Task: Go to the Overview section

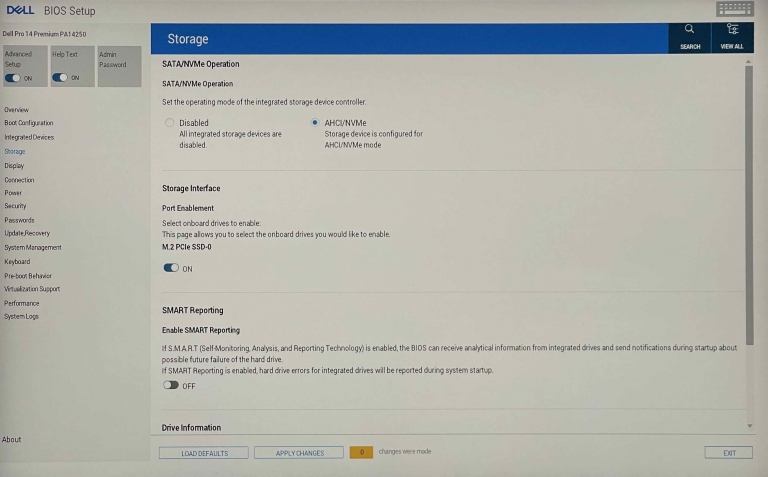Action: (17, 110)
